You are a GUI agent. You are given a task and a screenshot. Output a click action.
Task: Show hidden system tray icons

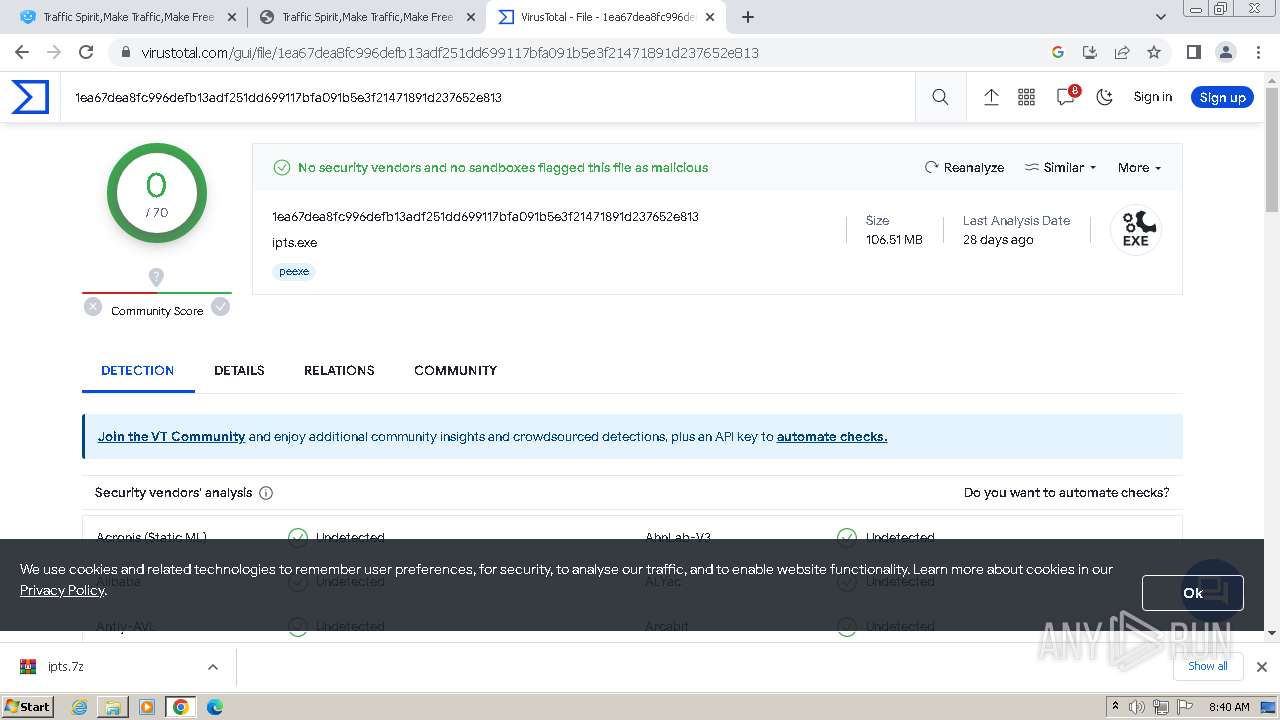pyautogui.click(x=1115, y=707)
